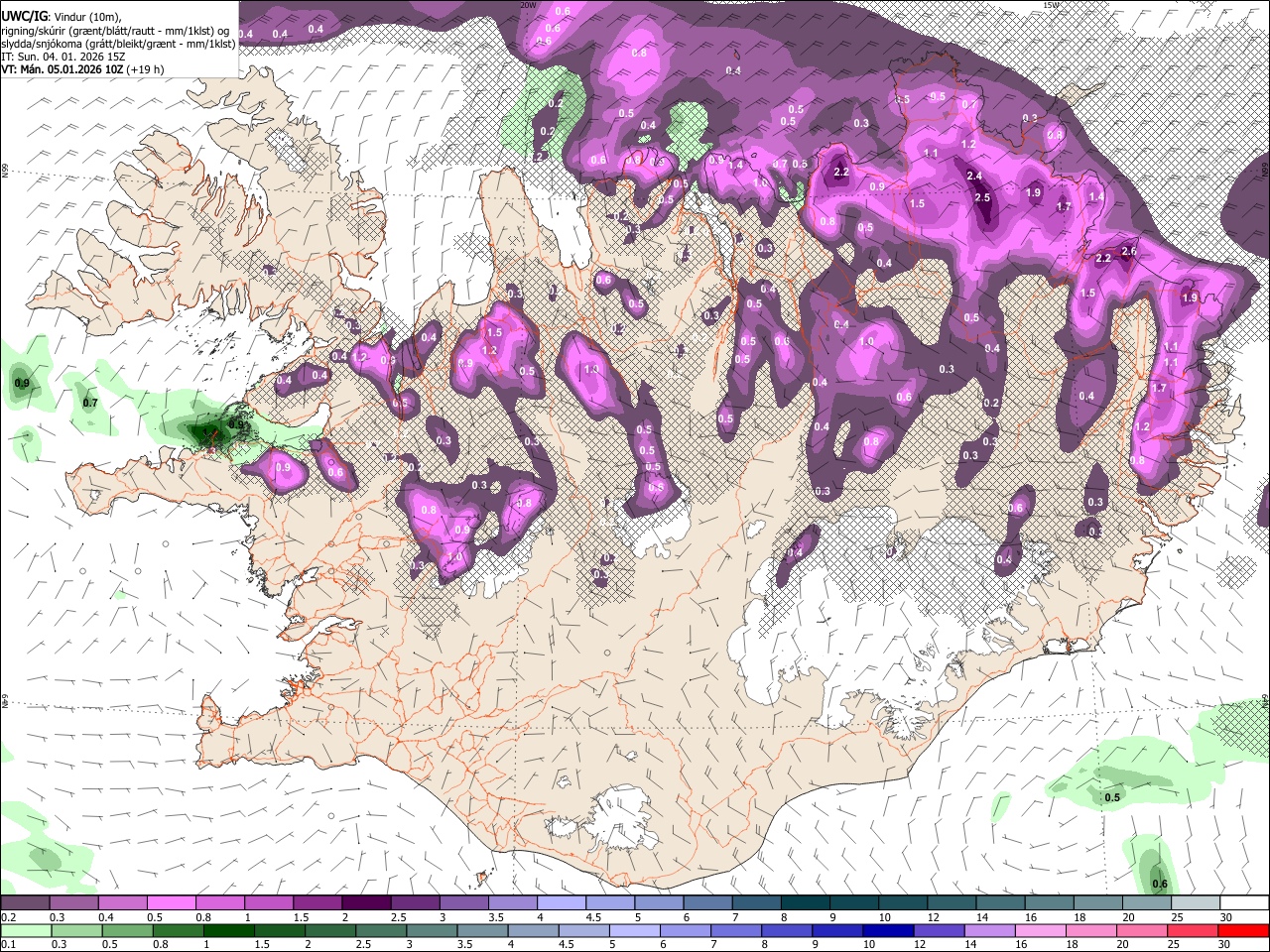Select the 'IT: Sun. 04. 01. 2026 15Z' line
1270x952 pixels.
(x=63, y=57)
